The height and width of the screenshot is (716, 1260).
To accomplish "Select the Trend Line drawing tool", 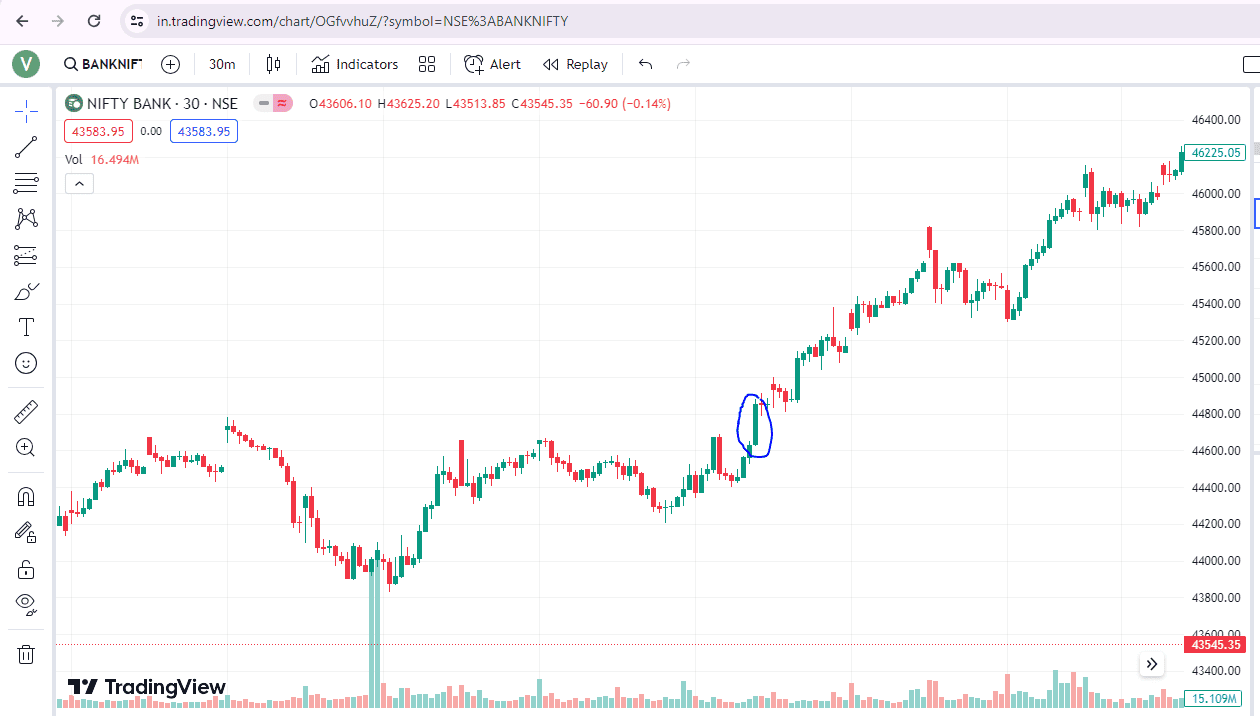I will click(26, 146).
